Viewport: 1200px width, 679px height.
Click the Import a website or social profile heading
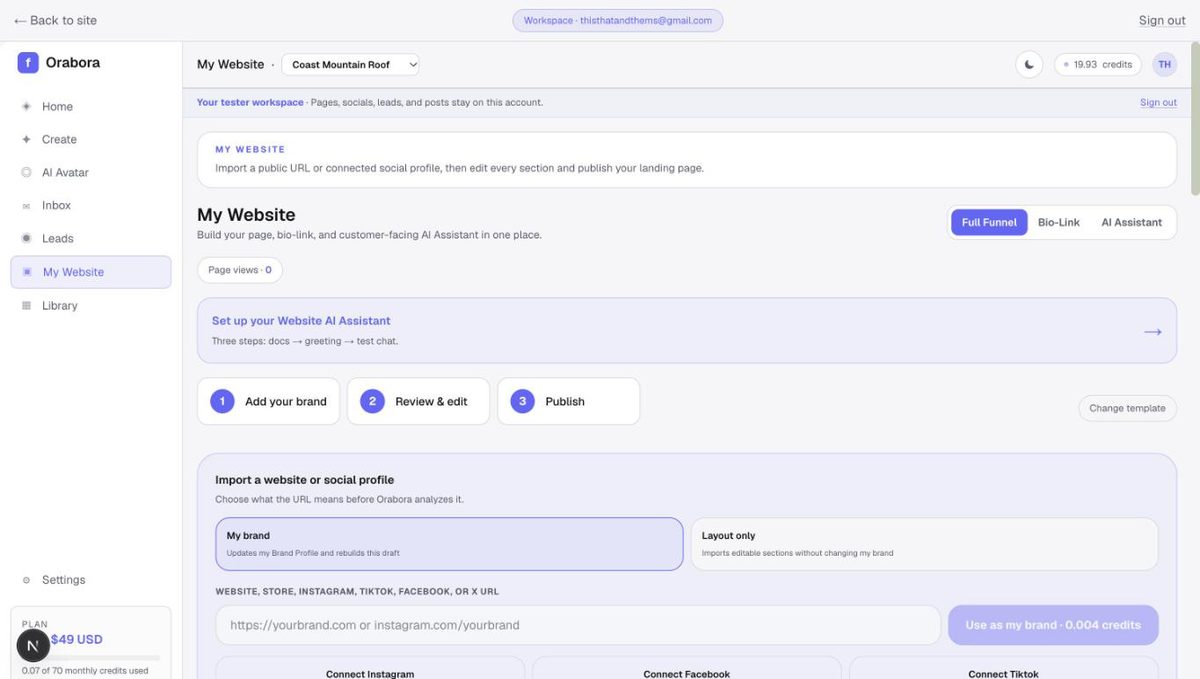click(304, 480)
